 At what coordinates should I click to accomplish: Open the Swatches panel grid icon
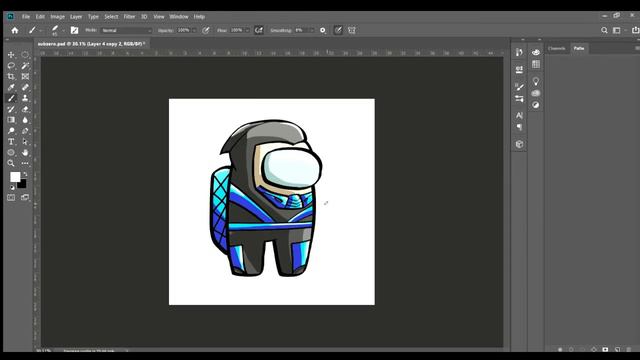click(x=536, y=64)
